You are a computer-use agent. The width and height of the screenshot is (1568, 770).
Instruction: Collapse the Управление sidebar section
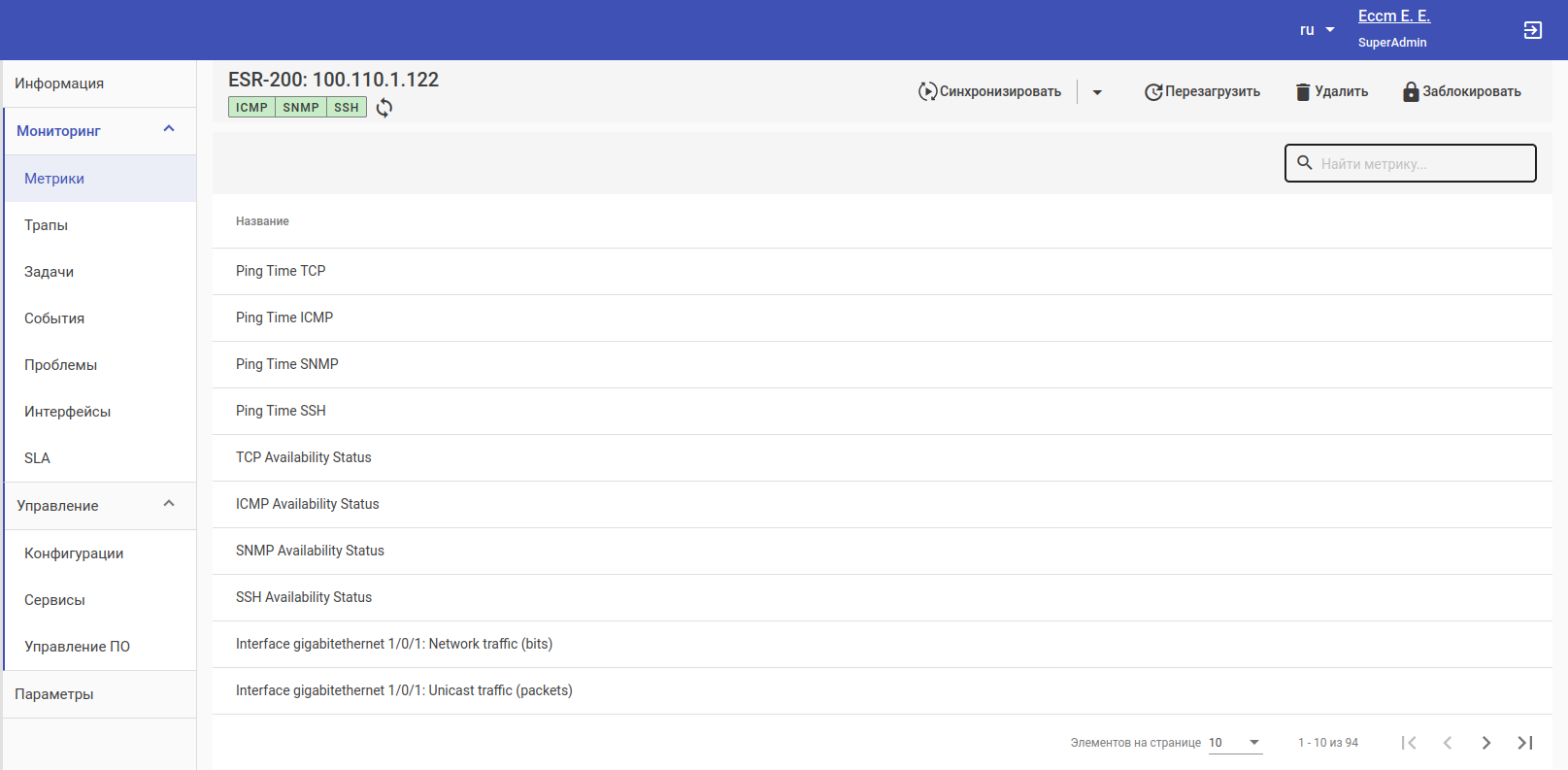169,505
